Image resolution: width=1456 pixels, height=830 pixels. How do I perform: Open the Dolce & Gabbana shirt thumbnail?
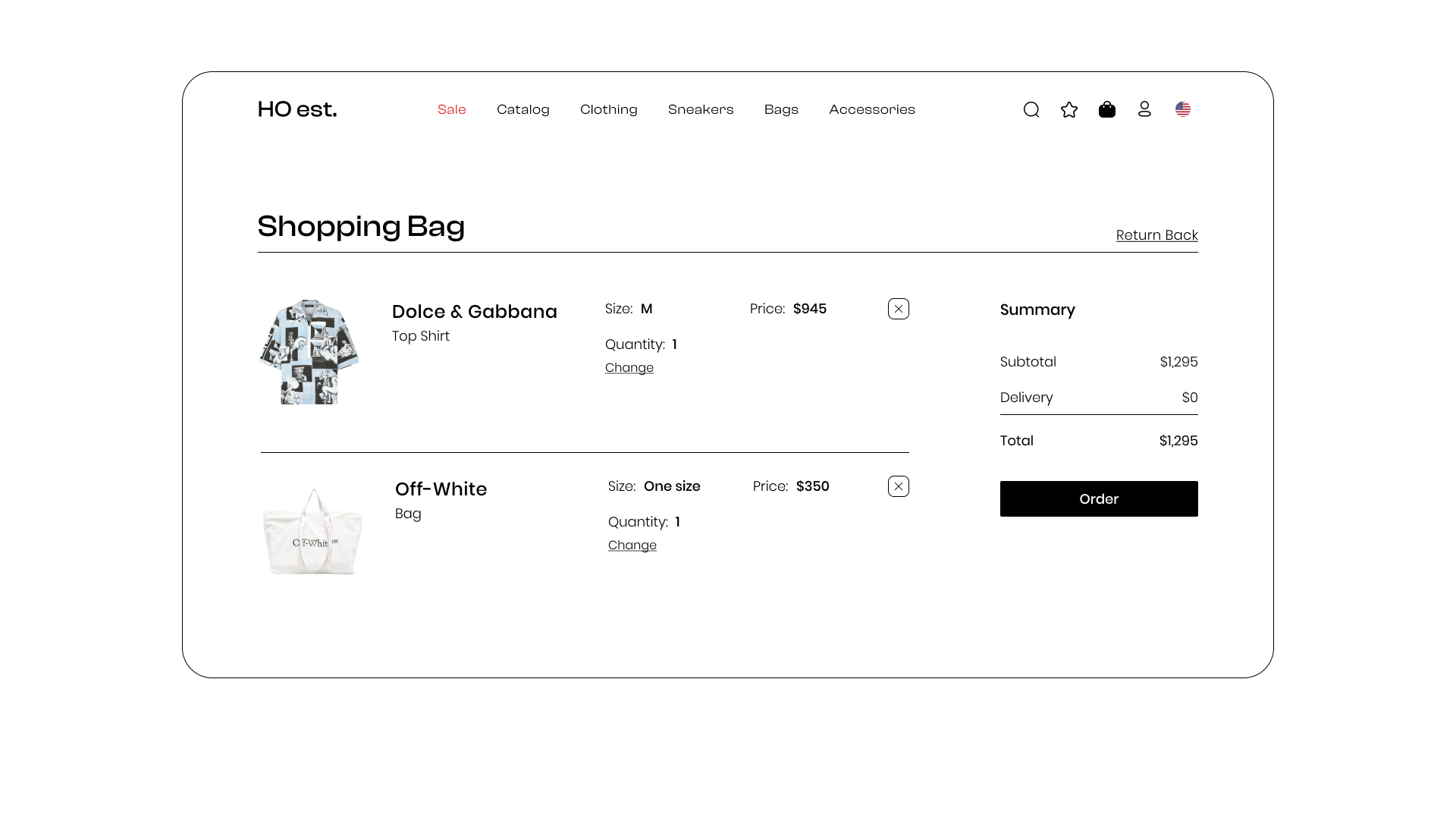point(309,351)
